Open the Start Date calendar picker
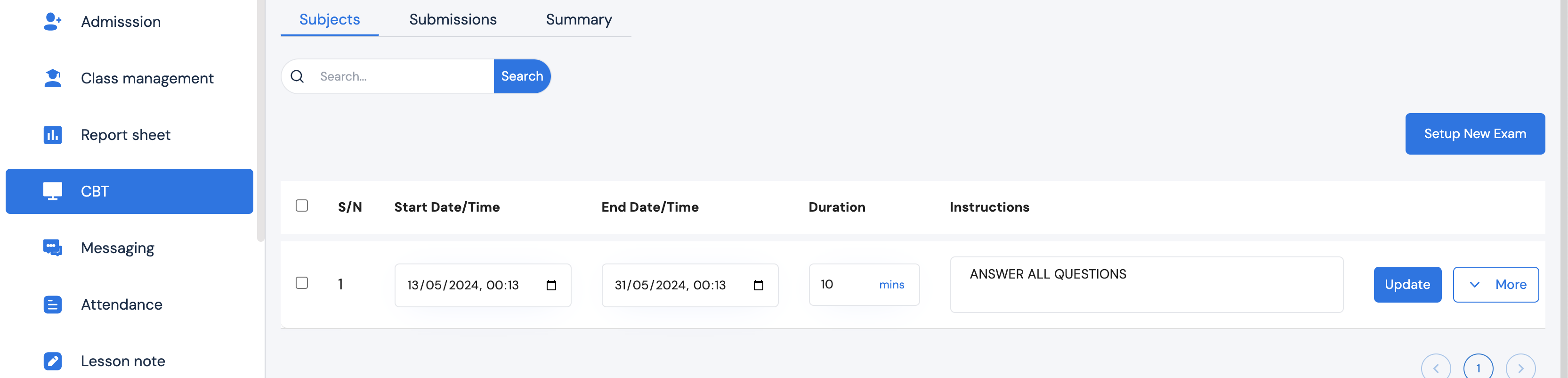 pos(551,285)
